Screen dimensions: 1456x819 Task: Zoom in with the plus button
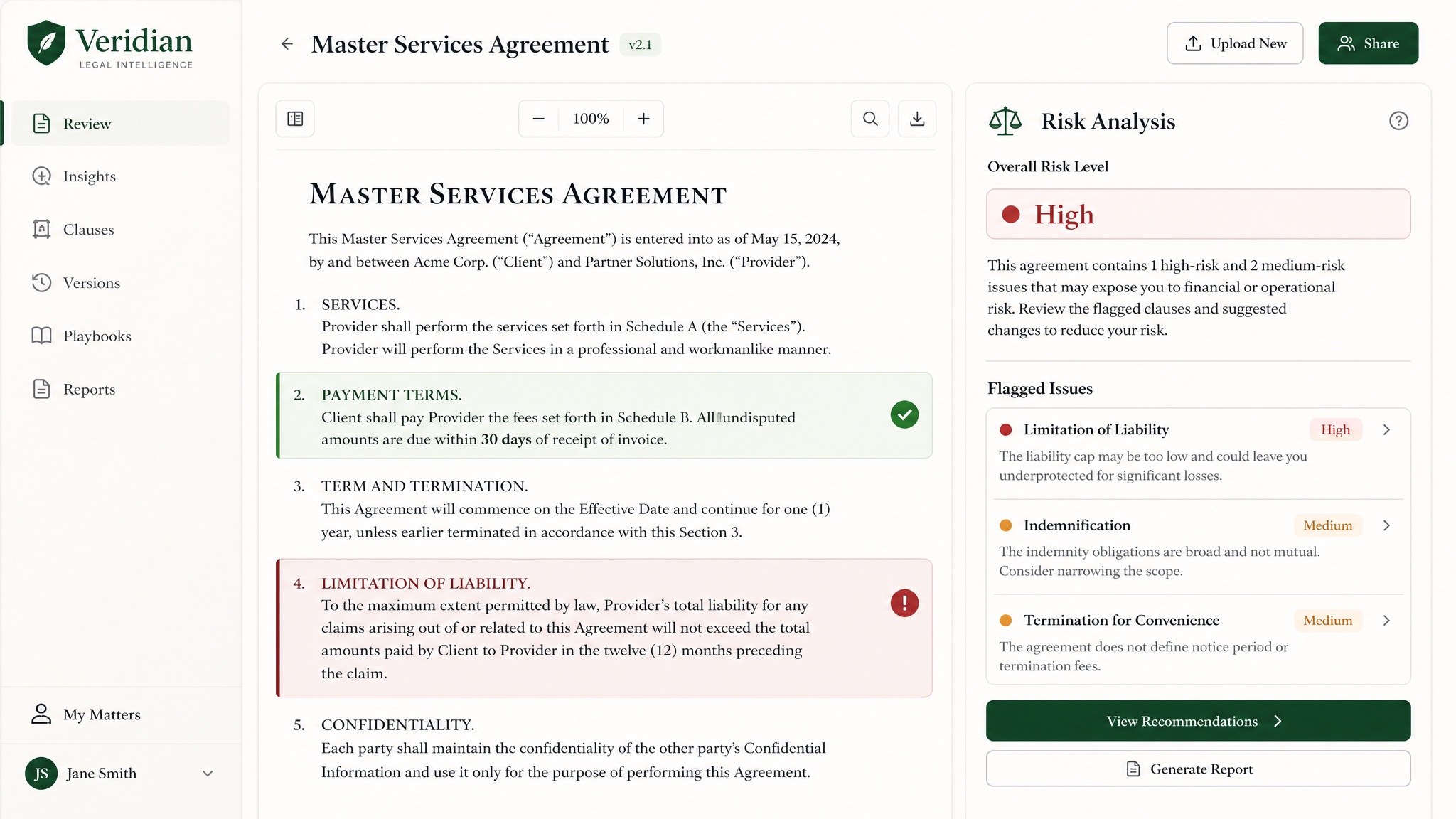click(x=643, y=119)
